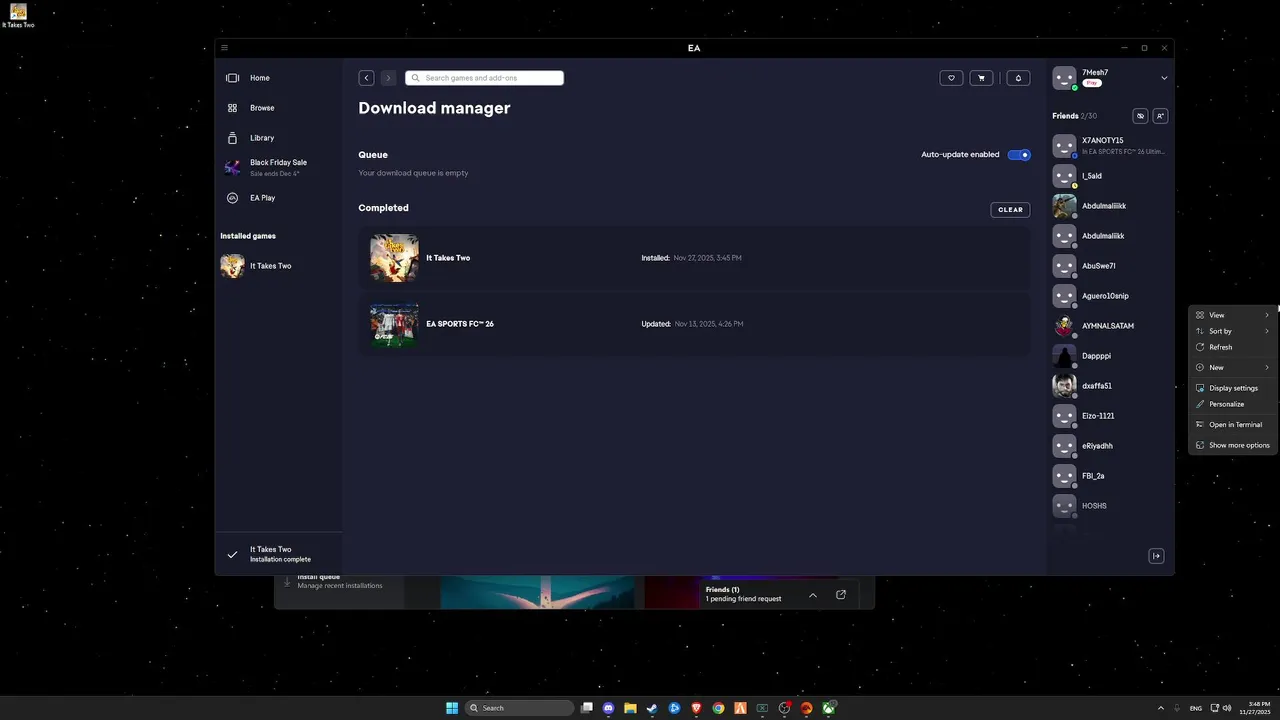
Task: Open It Takes Two desktop shortcut
Action: click(x=18, y=16)
